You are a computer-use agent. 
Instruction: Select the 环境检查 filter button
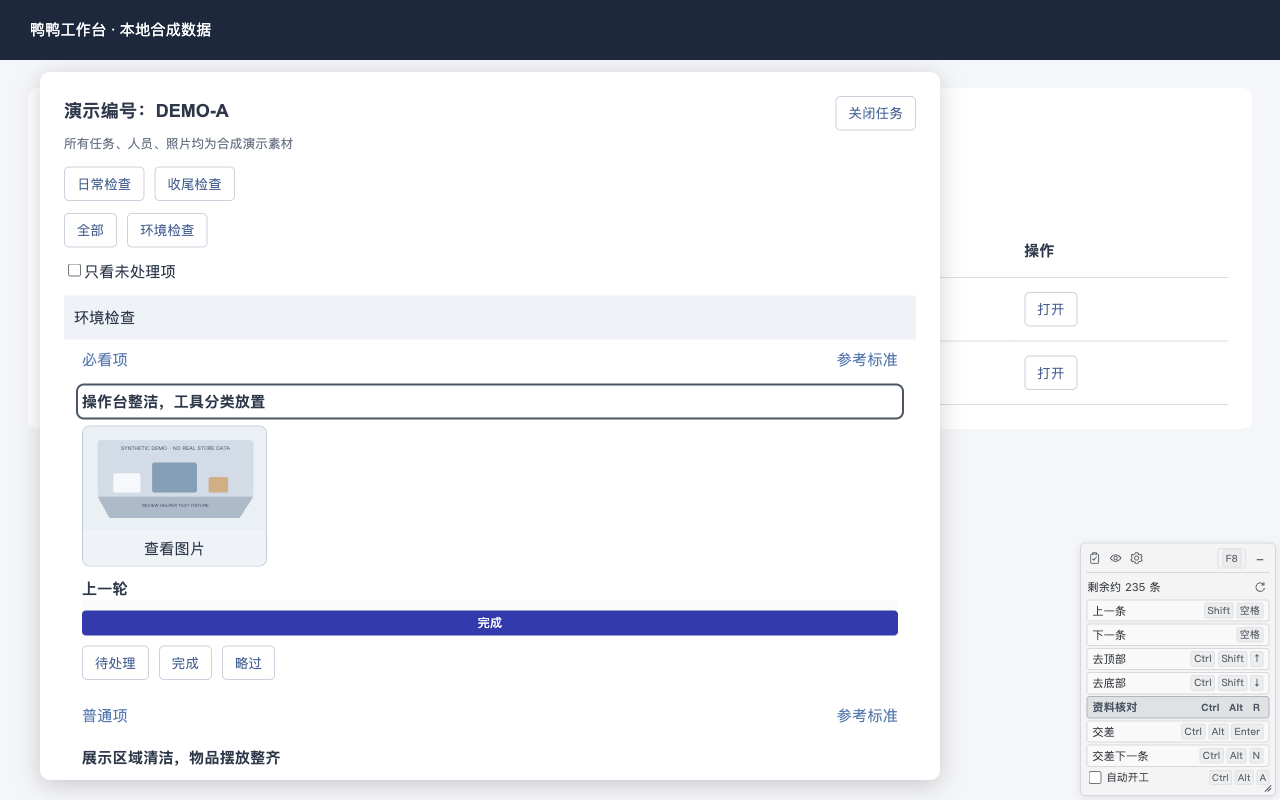coord(167,230)
